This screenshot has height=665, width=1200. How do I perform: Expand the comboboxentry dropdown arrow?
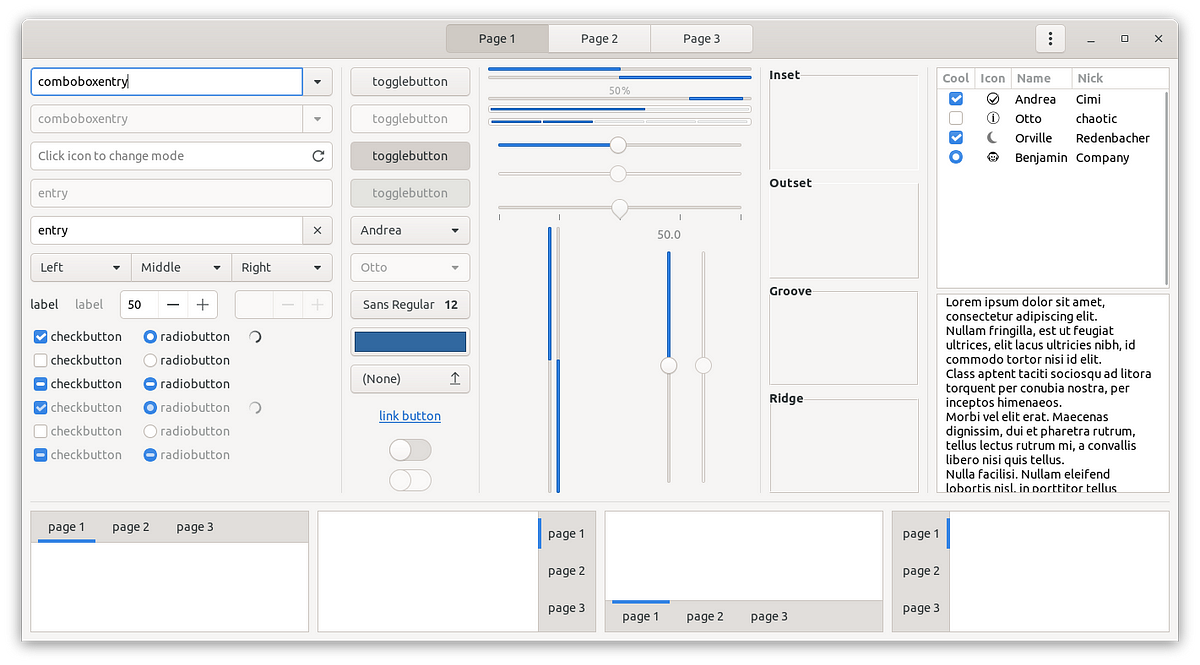click(x=317, y=82)
